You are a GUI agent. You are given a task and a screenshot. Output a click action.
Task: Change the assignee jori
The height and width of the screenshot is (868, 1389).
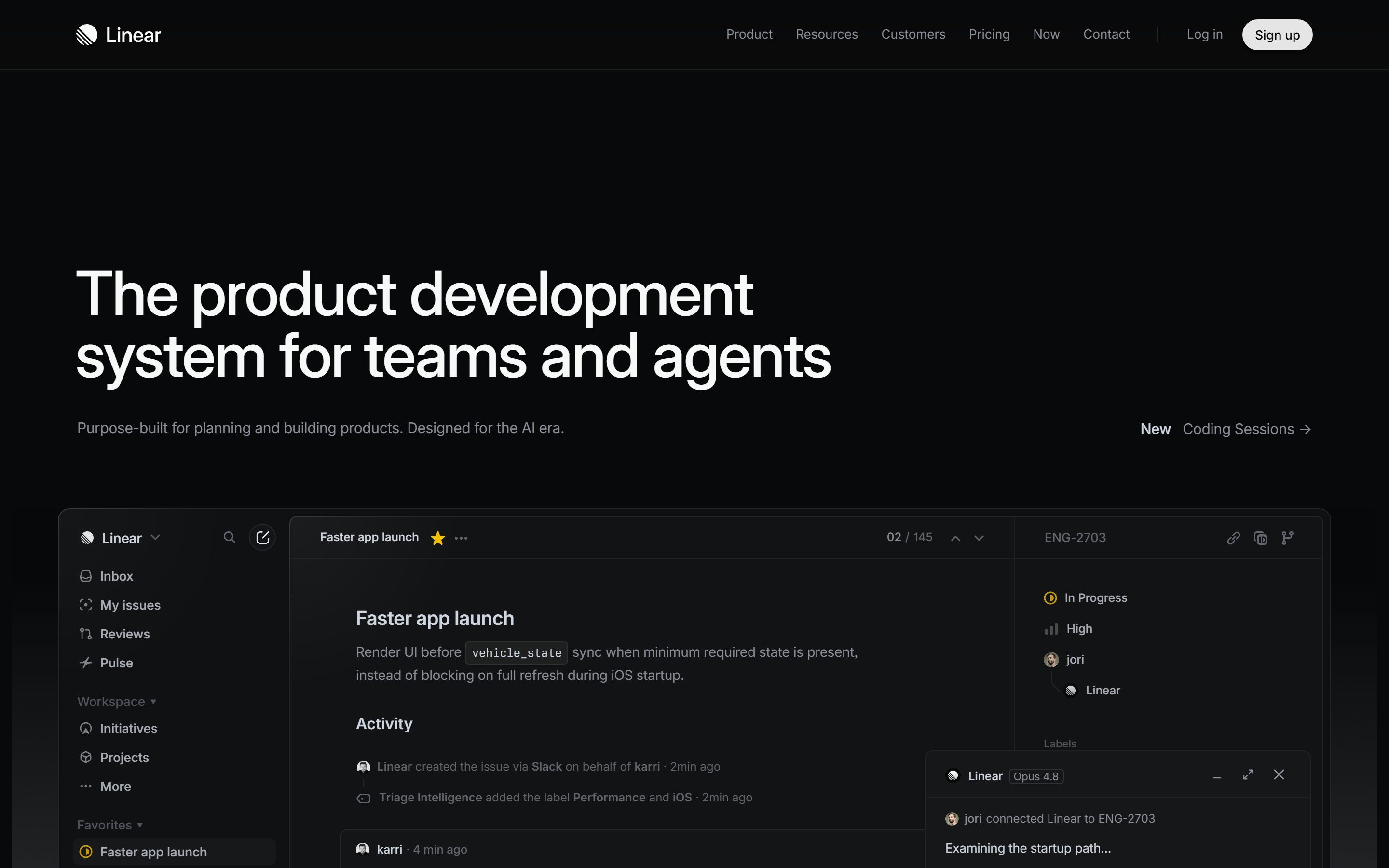pyautogui.click(x=1064, y=660)
